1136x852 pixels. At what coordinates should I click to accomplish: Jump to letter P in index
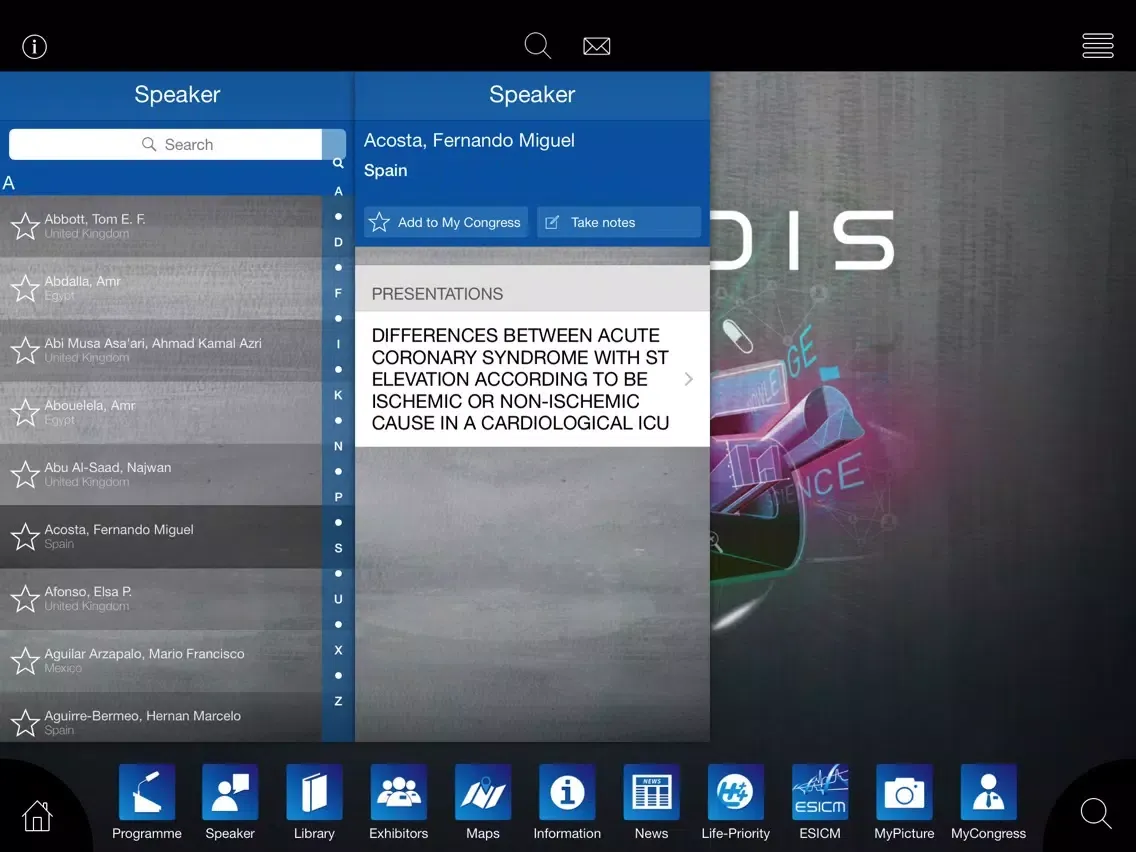338,497
